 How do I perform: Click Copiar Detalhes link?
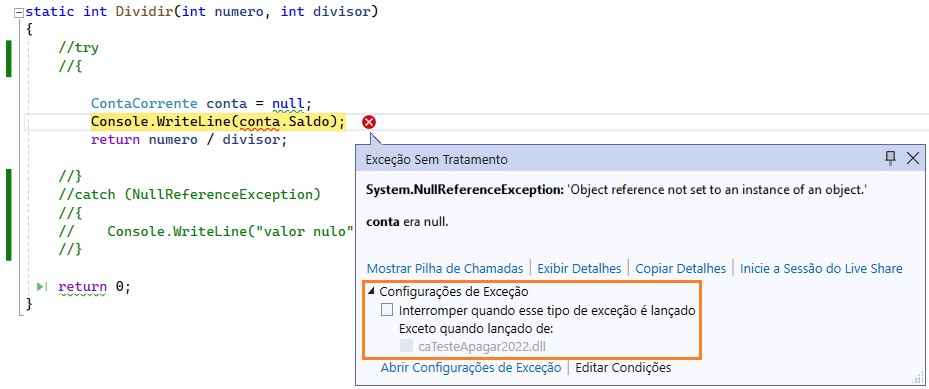click(x=681, y=268)
